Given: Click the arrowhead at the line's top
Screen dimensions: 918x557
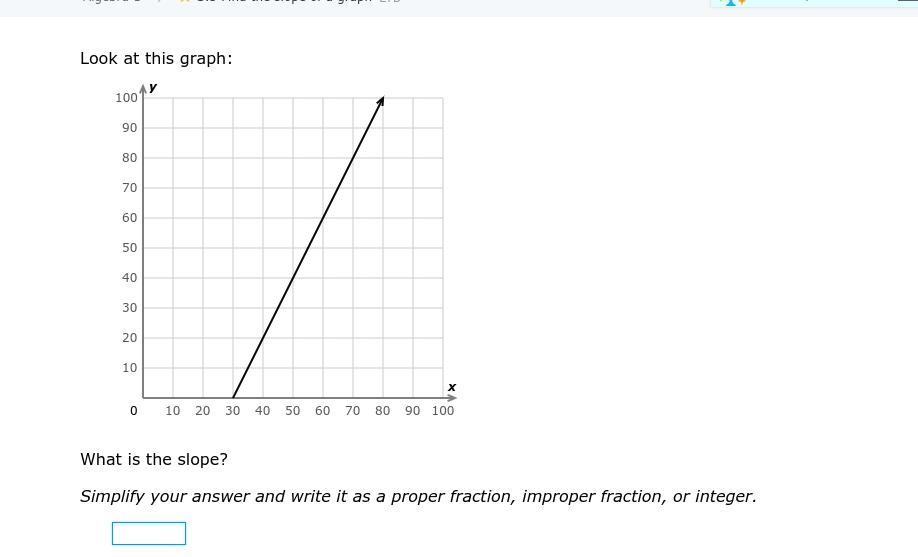Looking at the screenshot, I should (x=381, y=102).
